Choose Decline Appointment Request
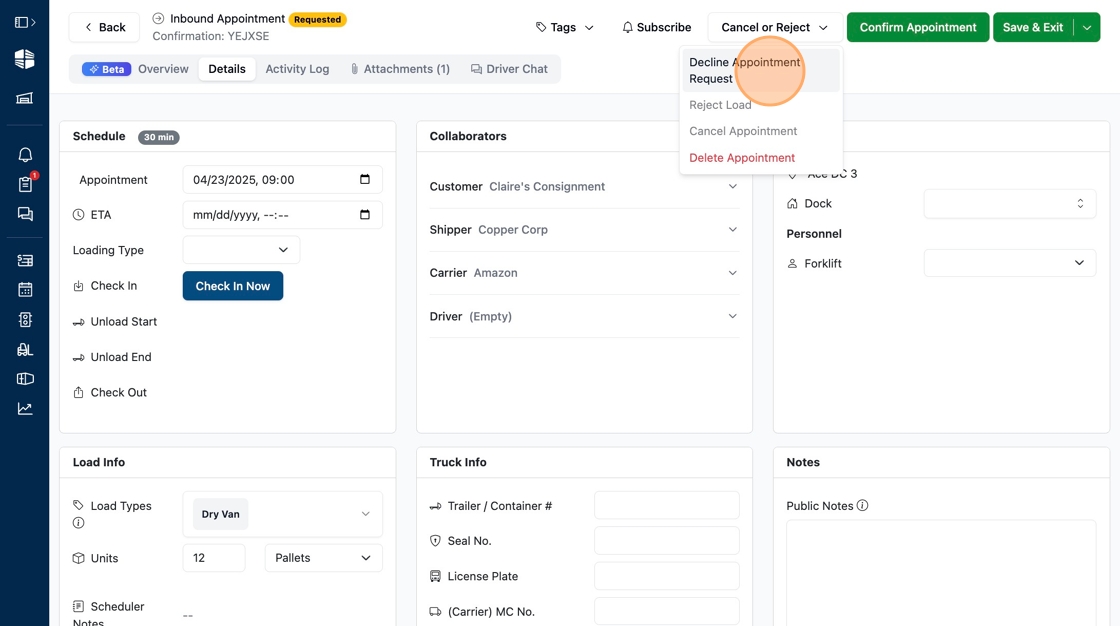 (x=761, y=70)
